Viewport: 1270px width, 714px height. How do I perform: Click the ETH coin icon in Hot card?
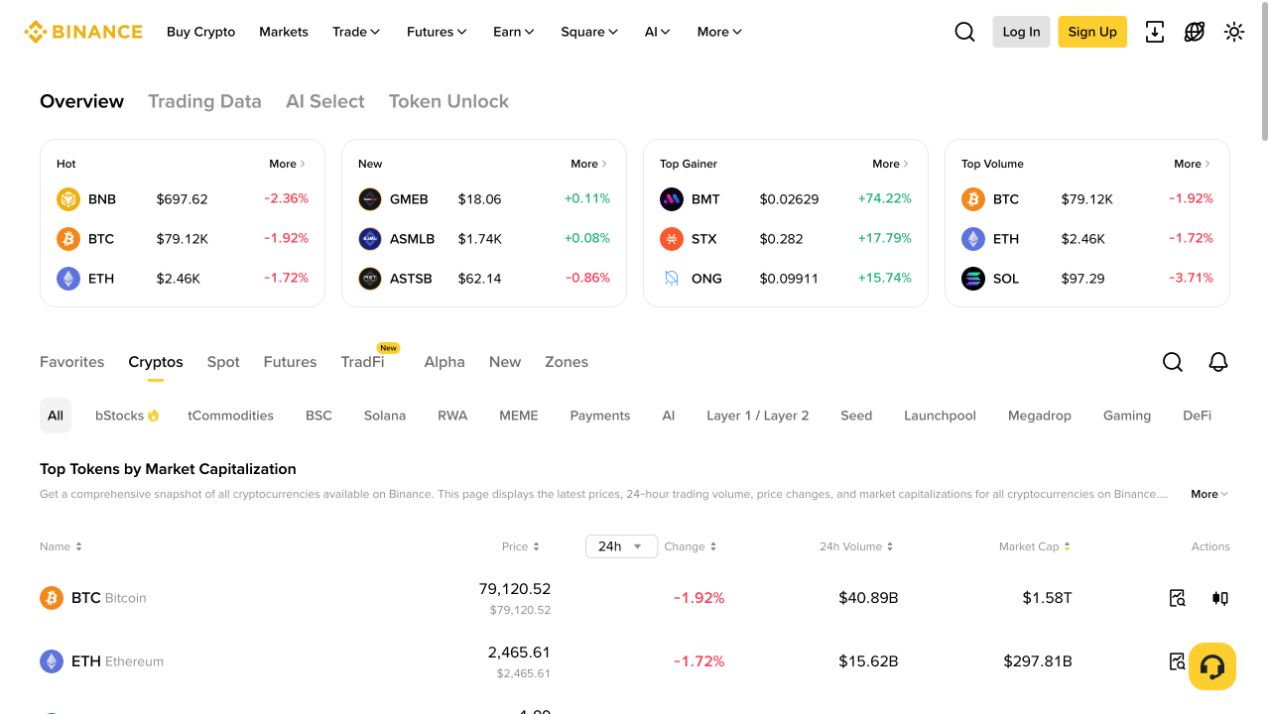tap(68, 279)
